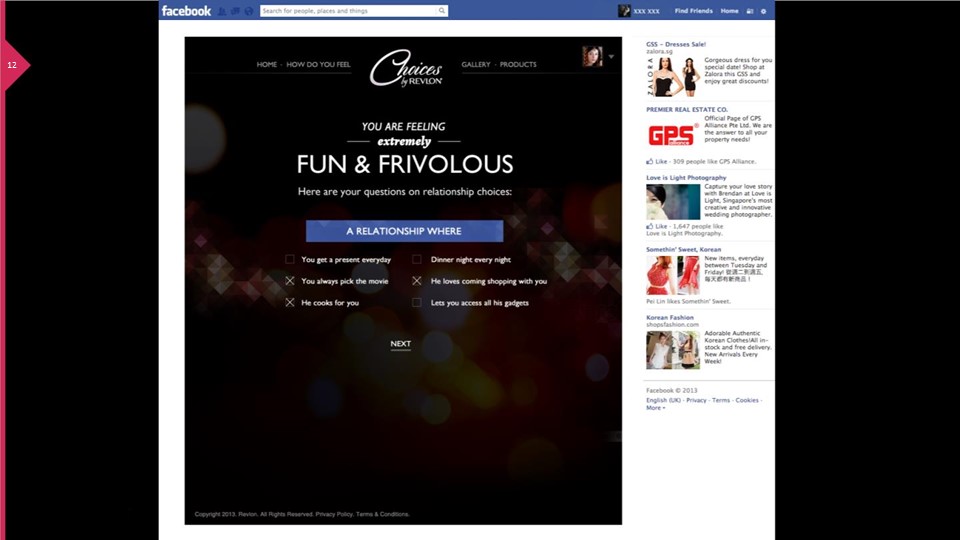Viewport: 960px width, 540px height.
Task: Click the Korean Fashion ad image
Action: [673, 350]
